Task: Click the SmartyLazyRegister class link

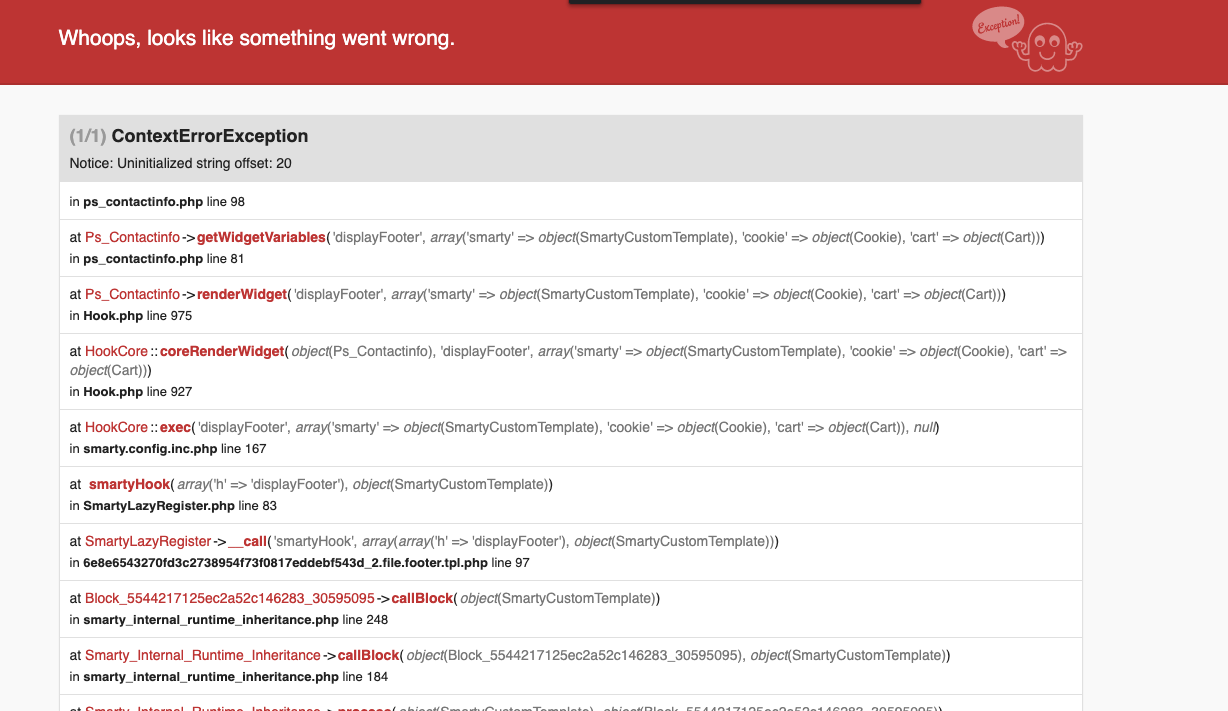Action: coord(148,542)
